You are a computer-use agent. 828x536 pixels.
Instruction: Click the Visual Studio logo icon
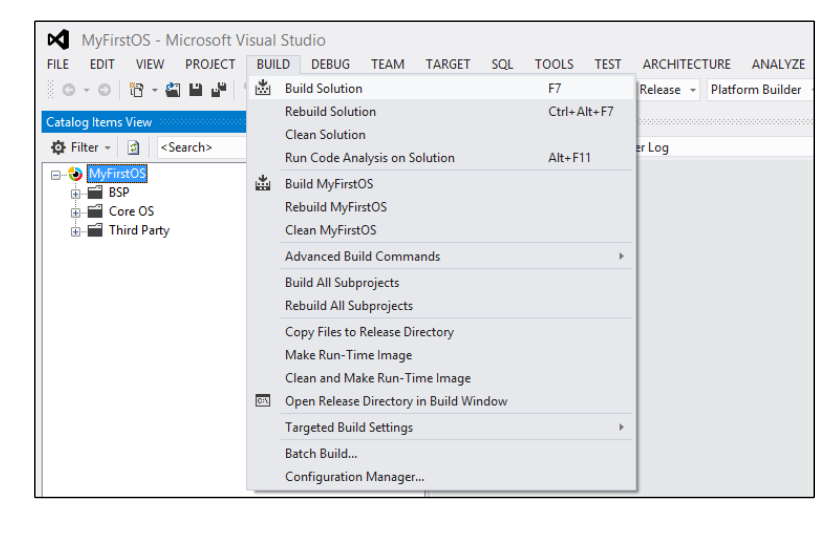click(x=59, y=40)
